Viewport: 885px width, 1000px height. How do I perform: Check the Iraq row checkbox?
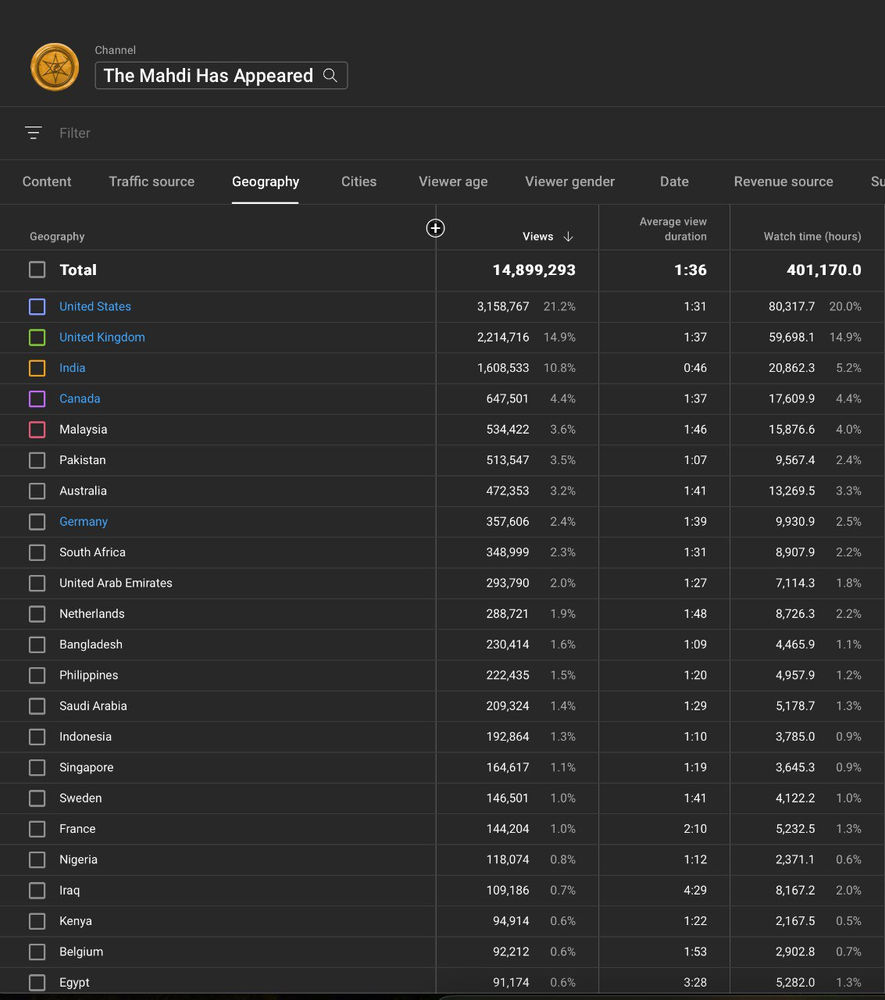37,890
